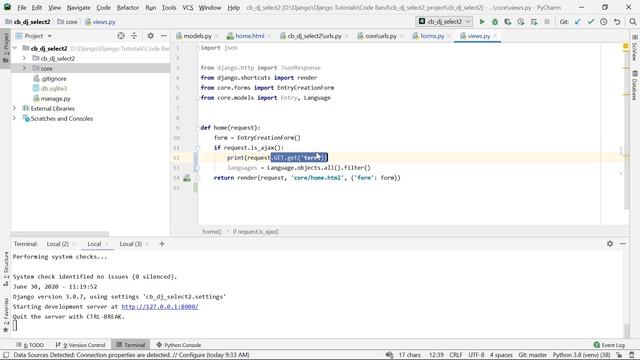
Task: Select db.sqlite3 in the project tree
Action: pos(53,88)
